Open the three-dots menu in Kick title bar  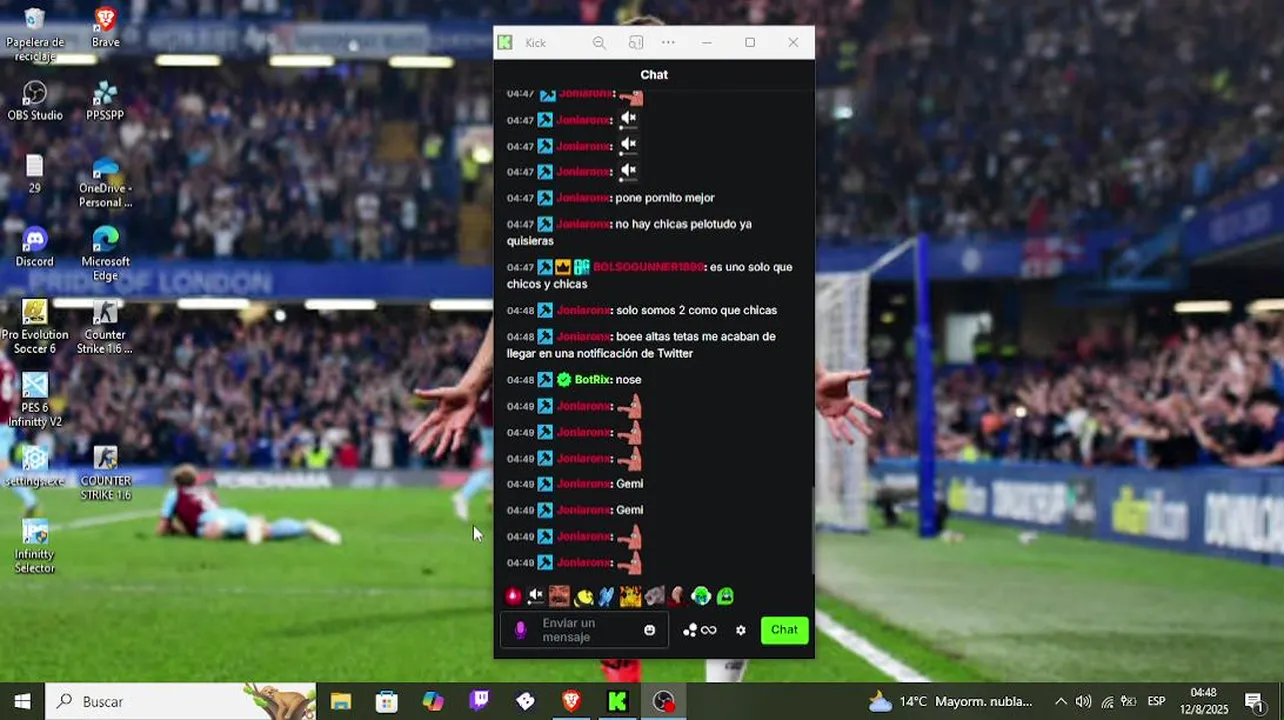pyautogui.click(x=668, y=43)
